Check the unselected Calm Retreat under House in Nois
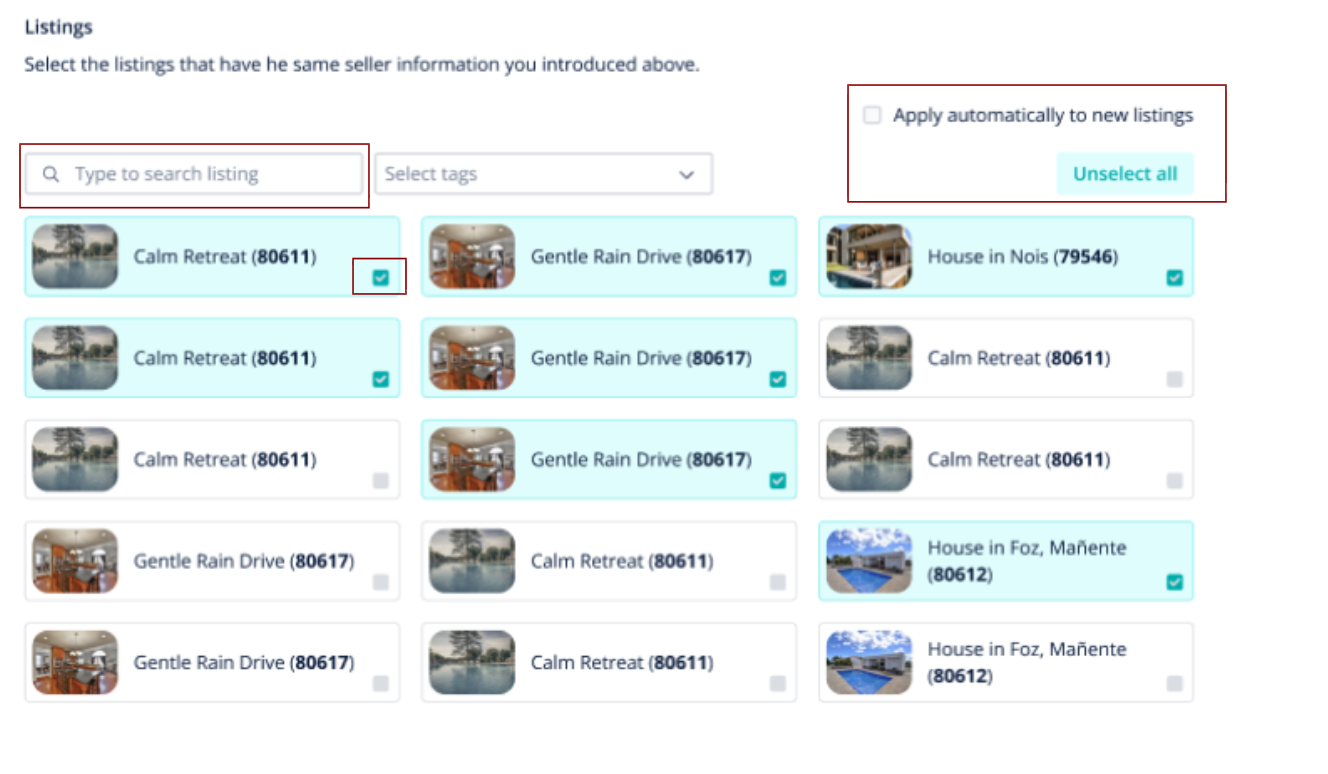The width and height of the screenshot is (1328, 774). pyautogui.click(x=1174, y=380)
